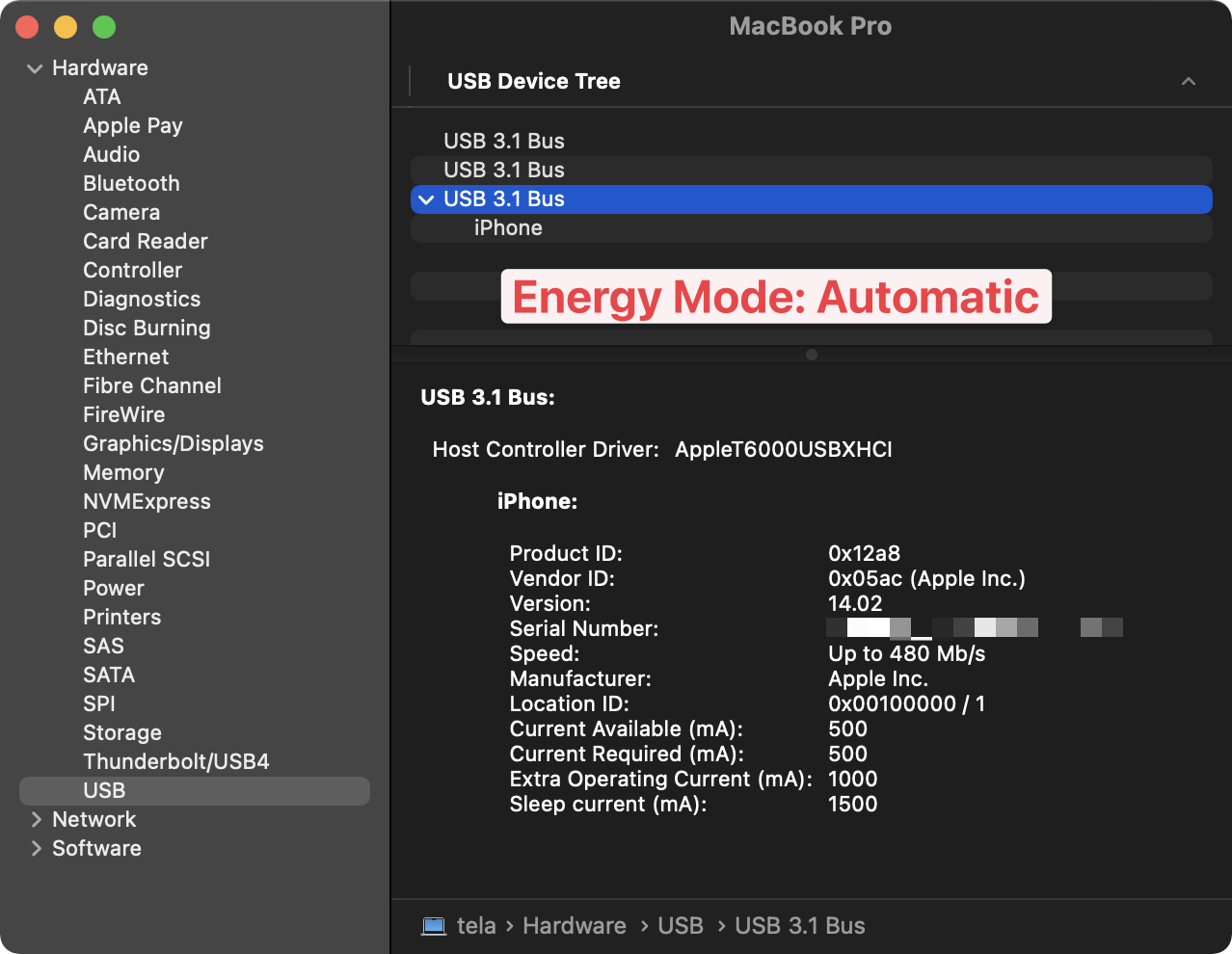This screenshot has height=954, width=1232.
Task: Click the Sleep current value 1500
Action: [x=853, y=805]
